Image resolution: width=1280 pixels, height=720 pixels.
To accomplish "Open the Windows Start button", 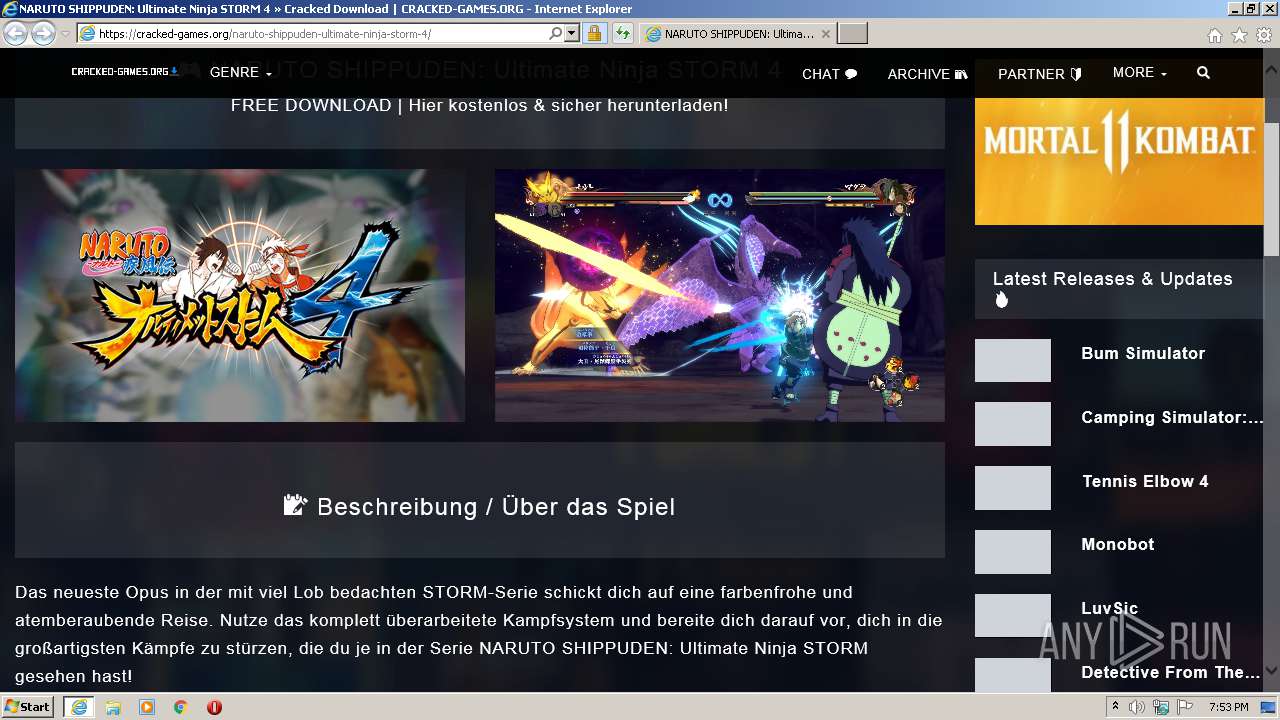I will pyautogui.click(x=27, y=707).
